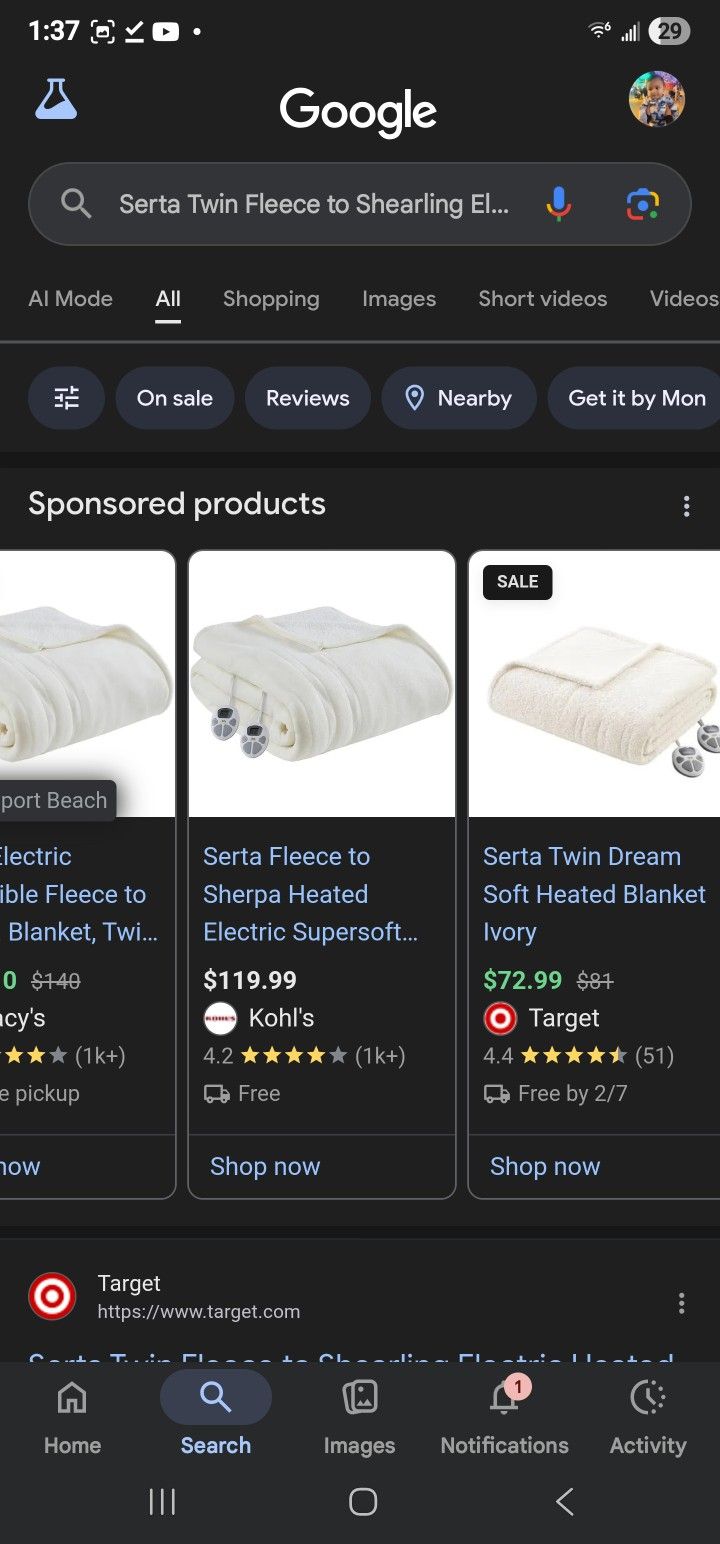Tap Shop now under Kohl's blanket
This screenshot has width=720, height=1544.
pyautogui.click(x=265, y=1166)
